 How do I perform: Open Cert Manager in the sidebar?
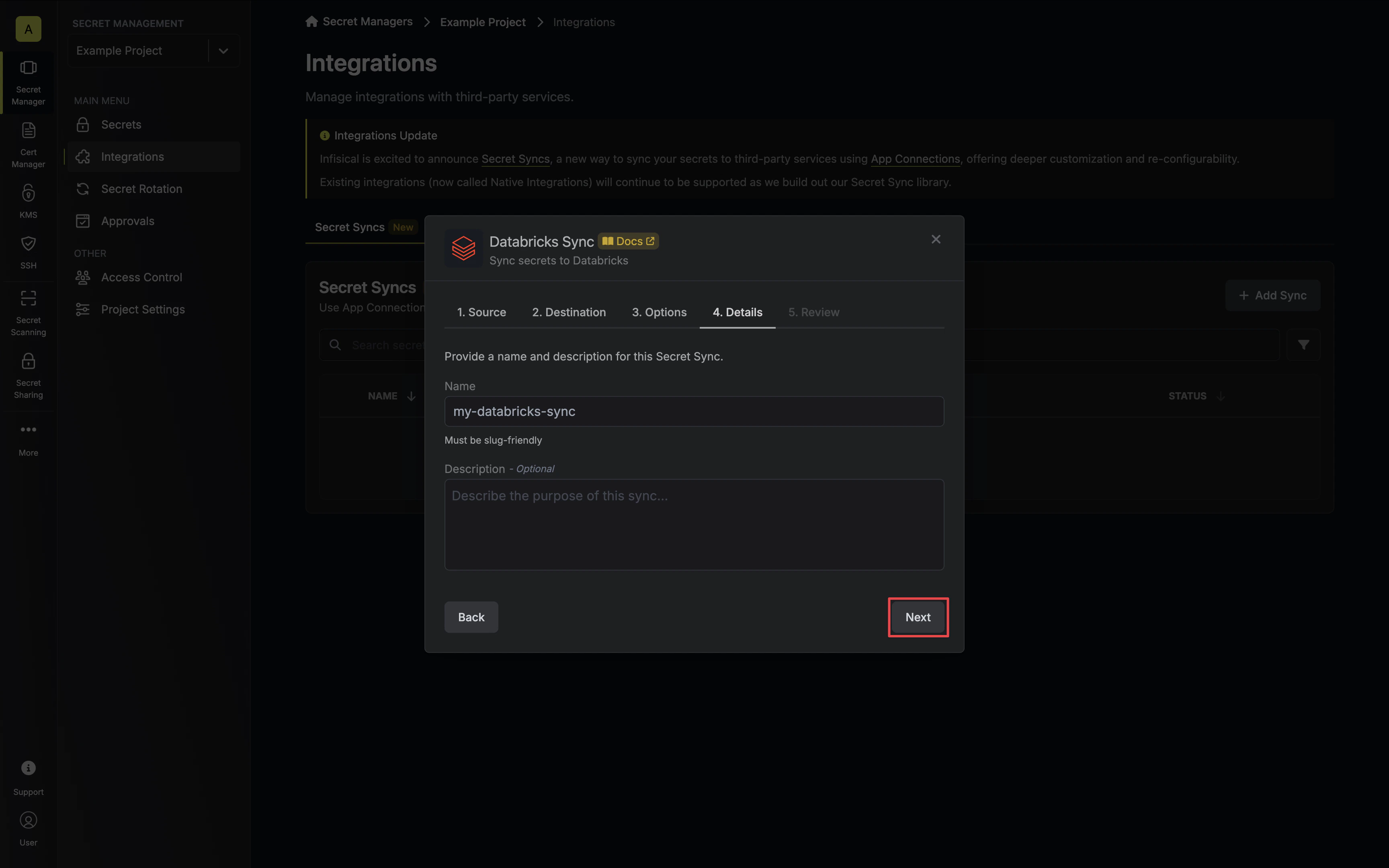pyautogui.click(x=28, y=145)
